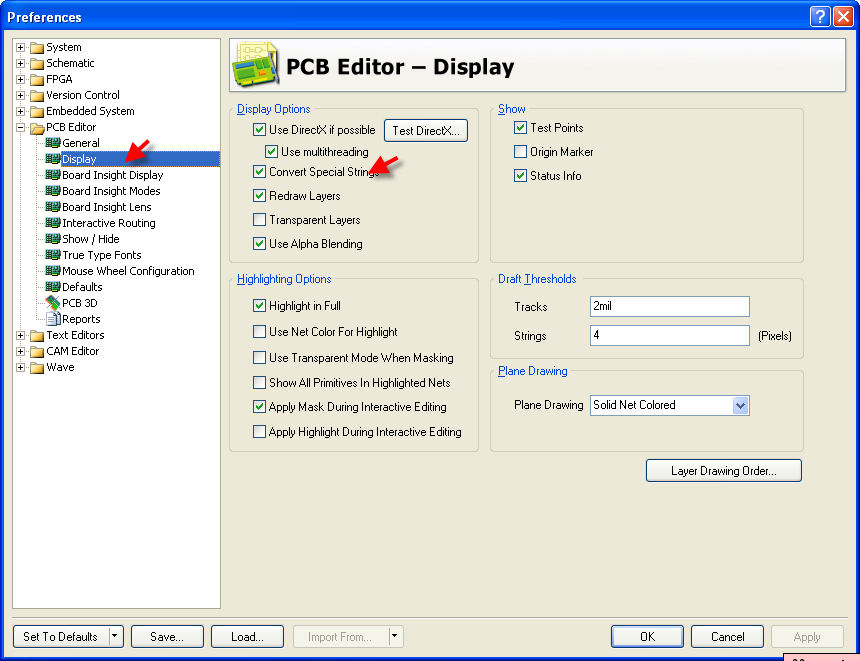The image size is (860, 661).
Task: Click the Board Insight Lens icon
Action: pyautogui.click(x=53, y=207)
